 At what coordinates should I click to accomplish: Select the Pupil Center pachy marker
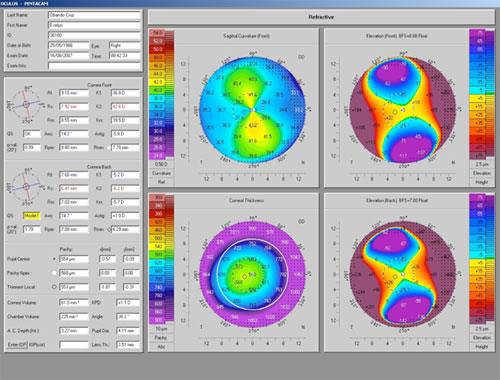54,259
